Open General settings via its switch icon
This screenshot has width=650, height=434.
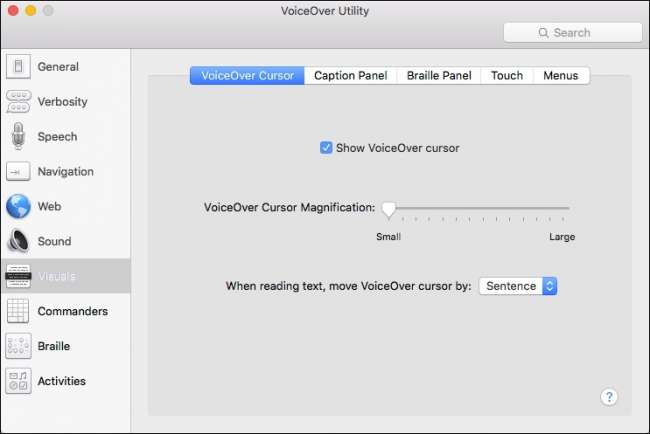pyautogui.click(x=18, y=67)
